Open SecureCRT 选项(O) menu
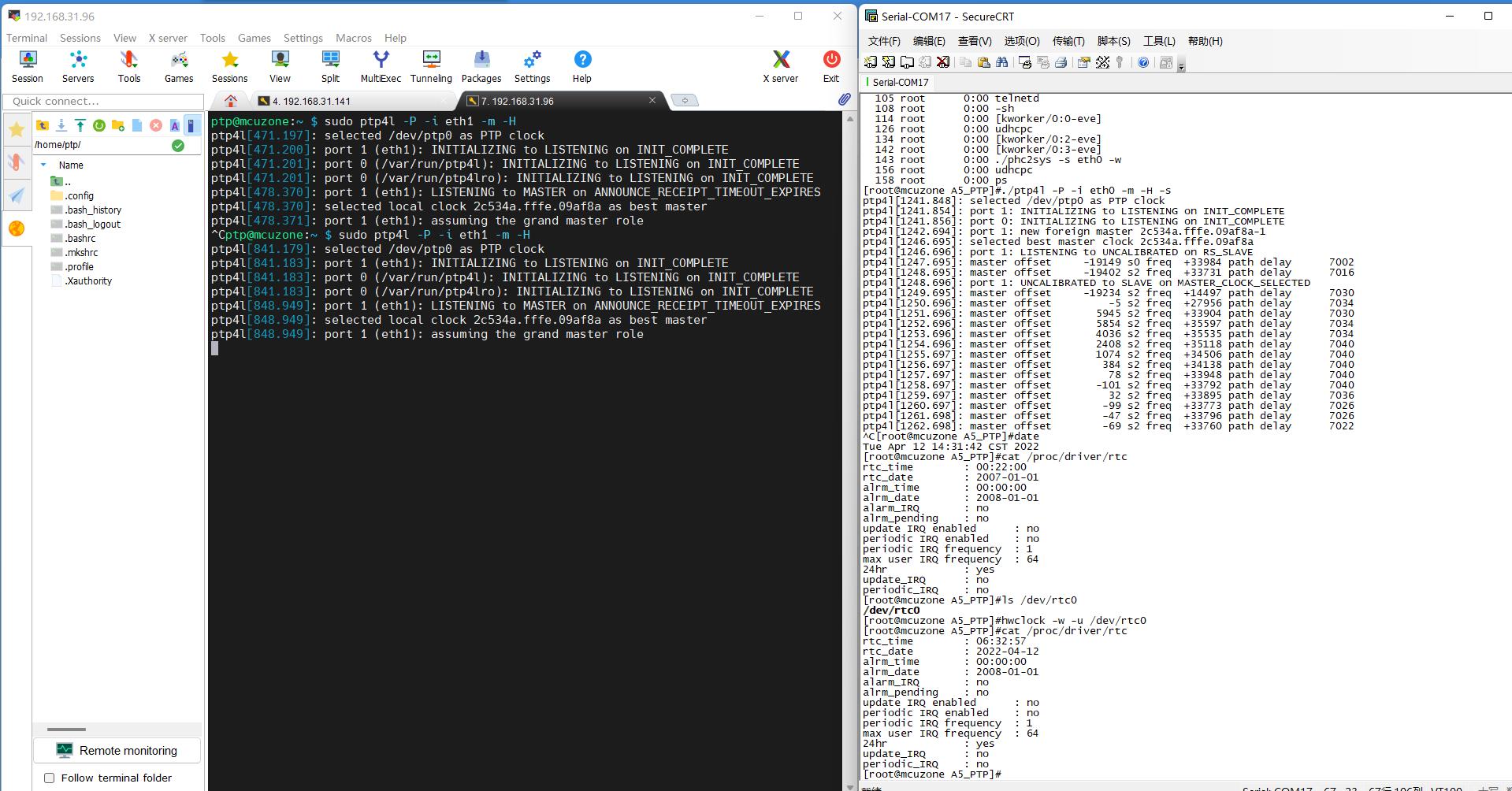This screenshot has width=1512, height=791. click(1022, 41)
